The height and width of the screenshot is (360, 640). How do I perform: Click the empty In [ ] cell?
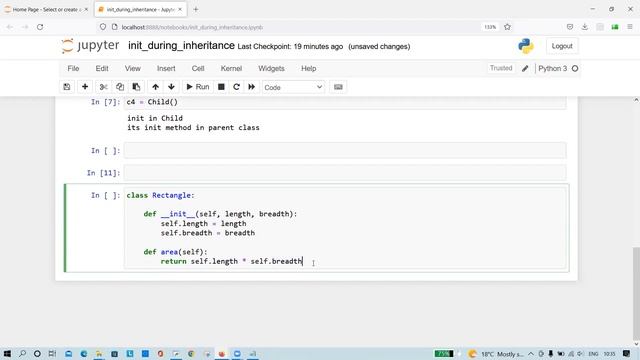pos(345,151)
